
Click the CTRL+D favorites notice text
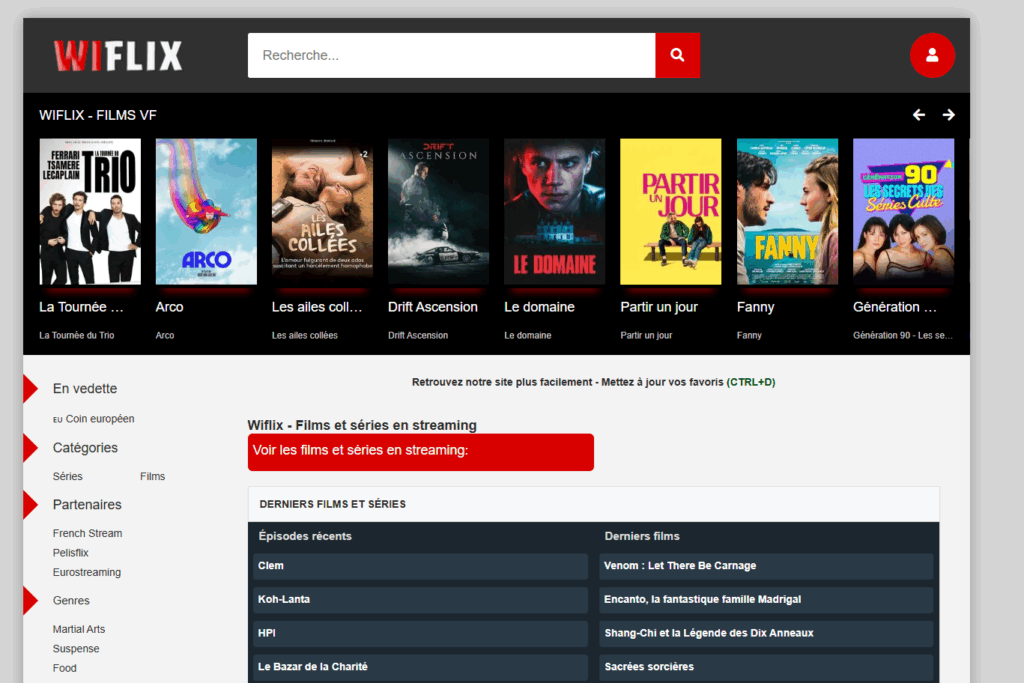click(594, 382)
